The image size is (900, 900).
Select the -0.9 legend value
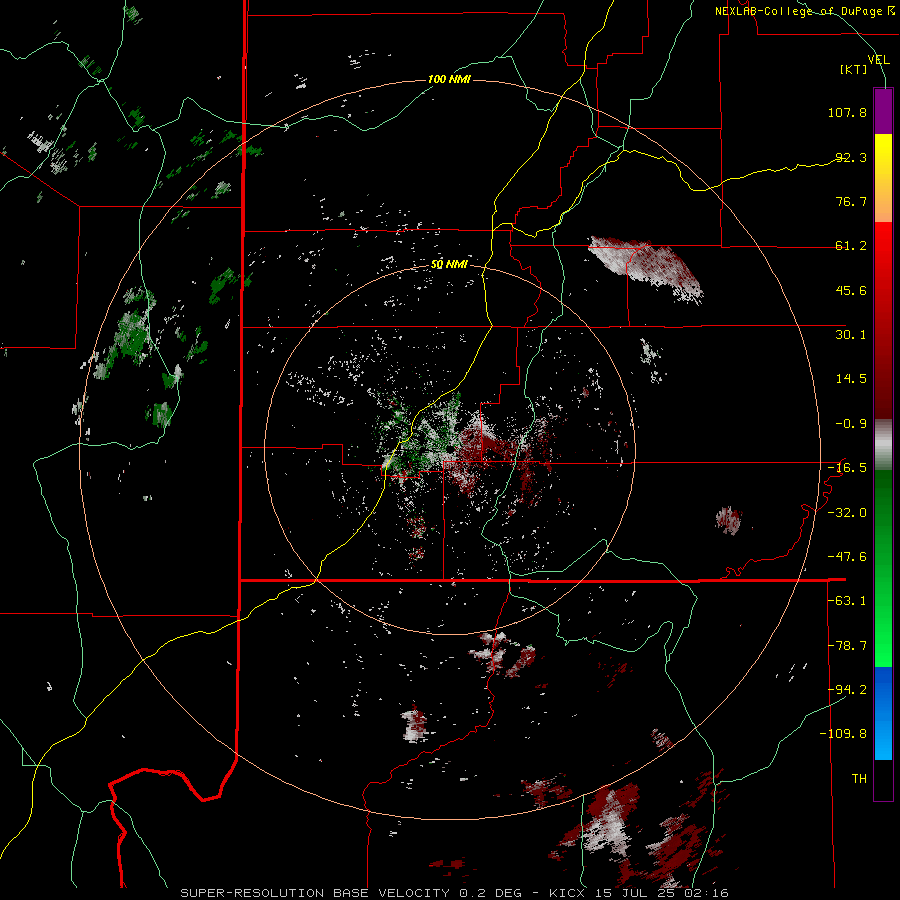tap(851, 424)
